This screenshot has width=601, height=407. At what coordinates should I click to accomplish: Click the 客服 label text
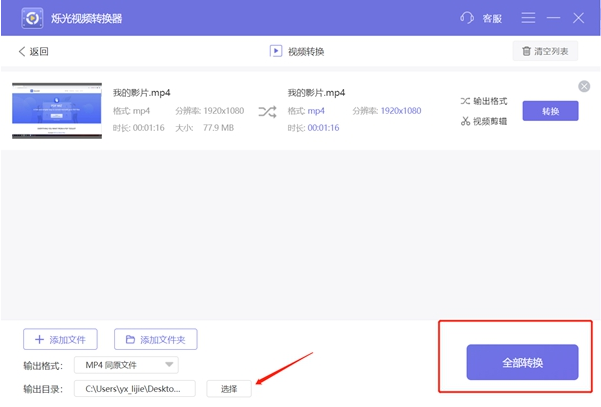coord(492,18)
